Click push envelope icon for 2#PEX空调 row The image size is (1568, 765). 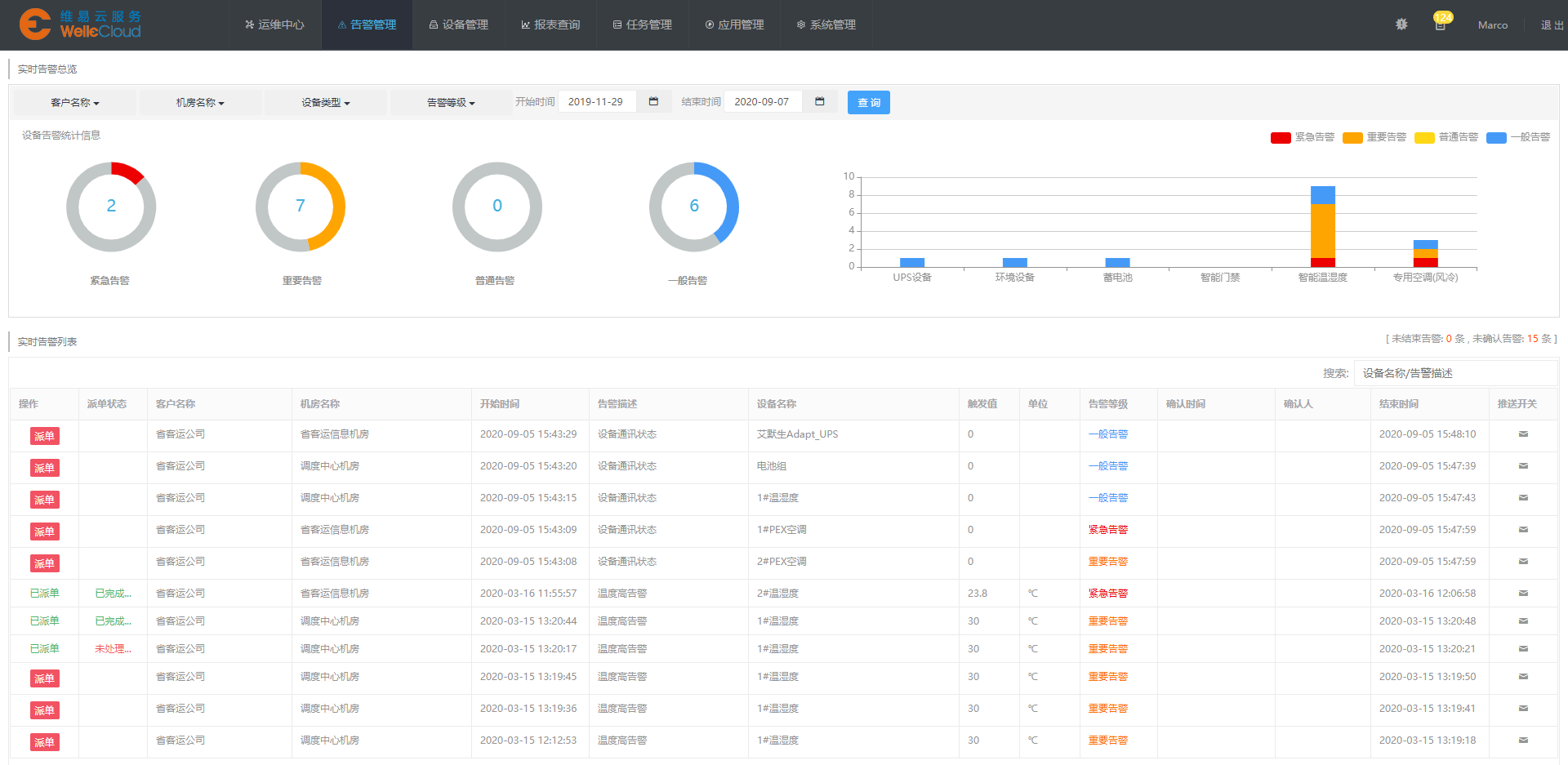(1523, 562)
